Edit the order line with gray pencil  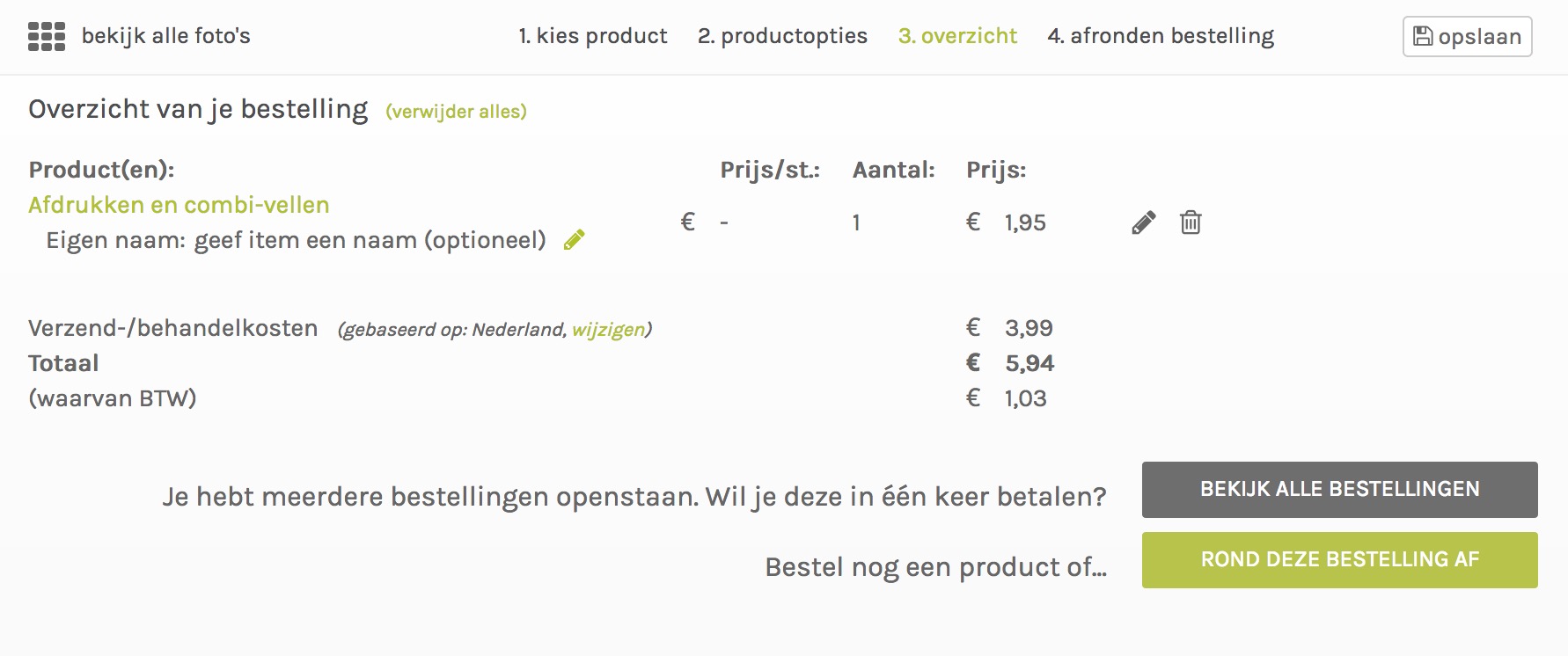click(x=1143, y=222)
